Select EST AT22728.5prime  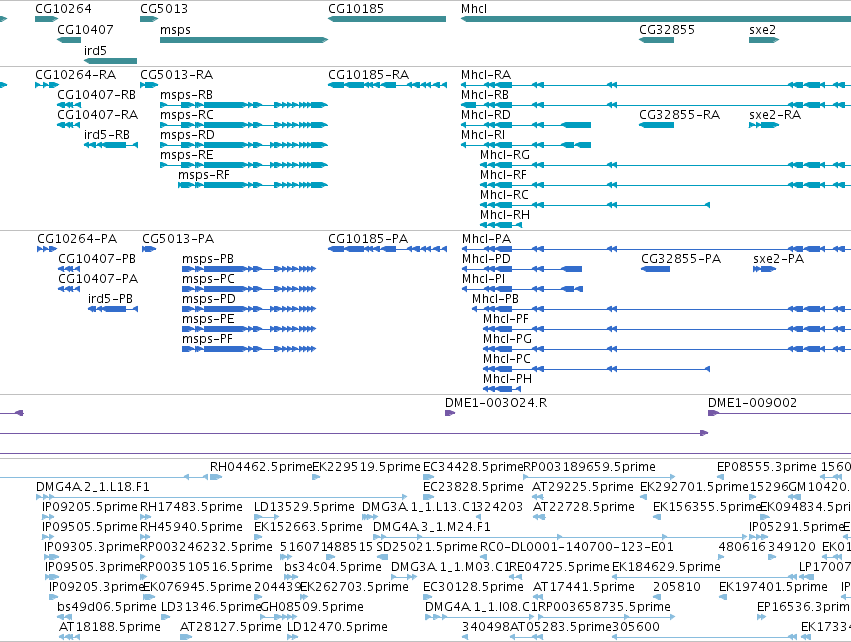point(539,517)
